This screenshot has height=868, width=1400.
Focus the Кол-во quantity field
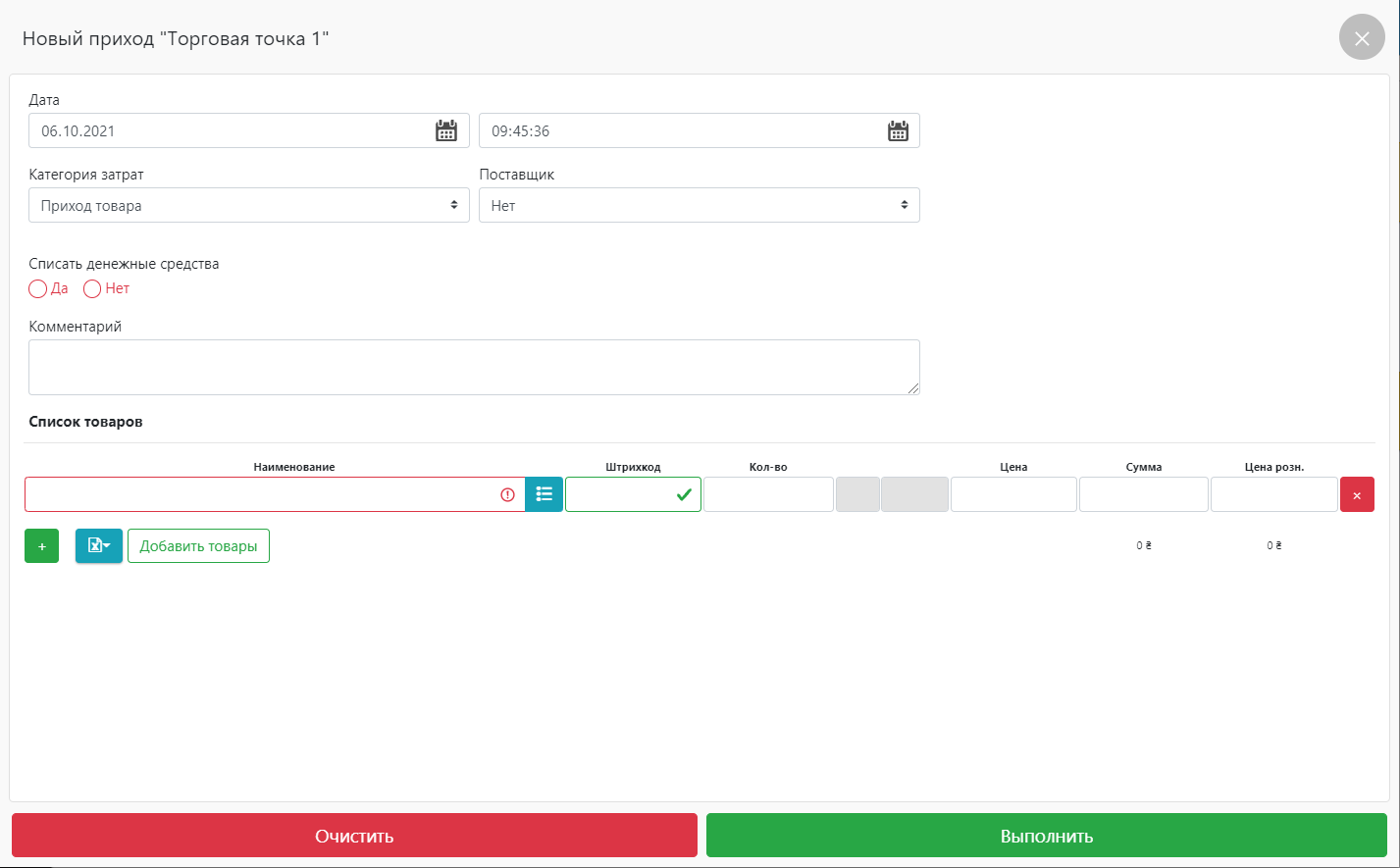(x=768, y=494)
